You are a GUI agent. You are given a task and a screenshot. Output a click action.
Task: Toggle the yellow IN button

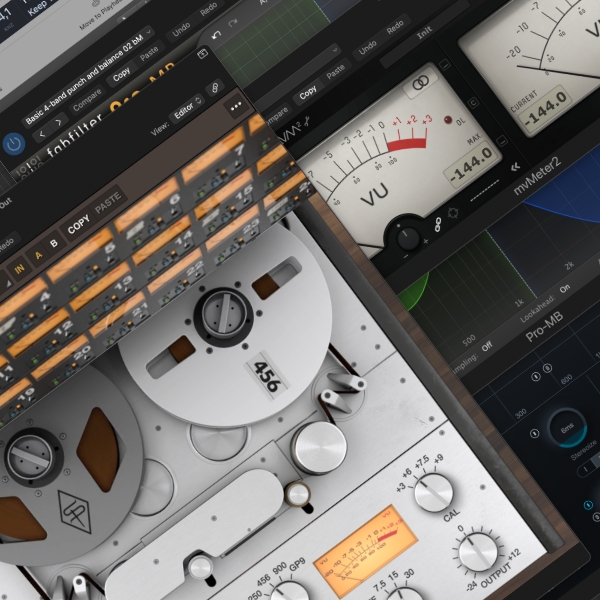(19, 268)
